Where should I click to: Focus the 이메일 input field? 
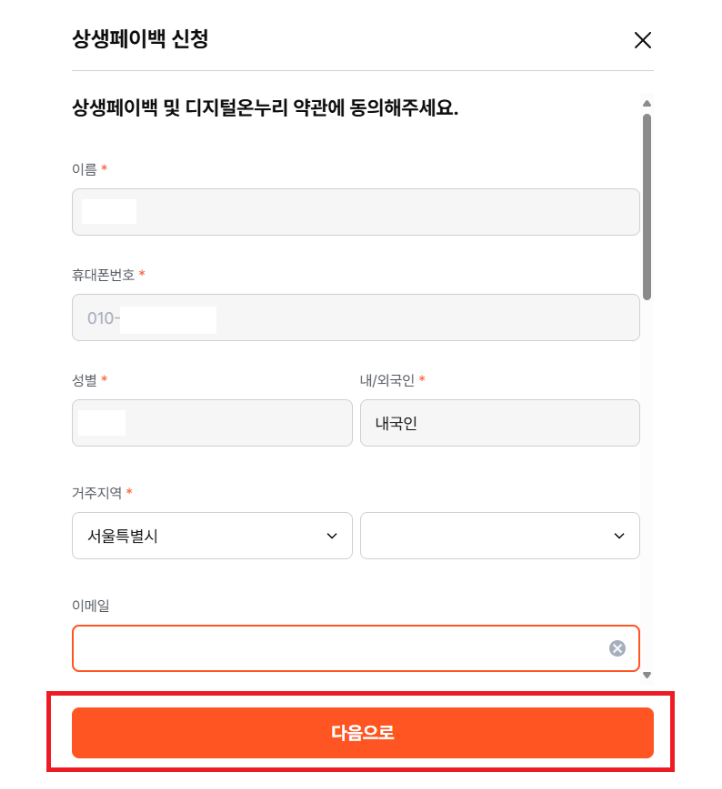(356, 648)
